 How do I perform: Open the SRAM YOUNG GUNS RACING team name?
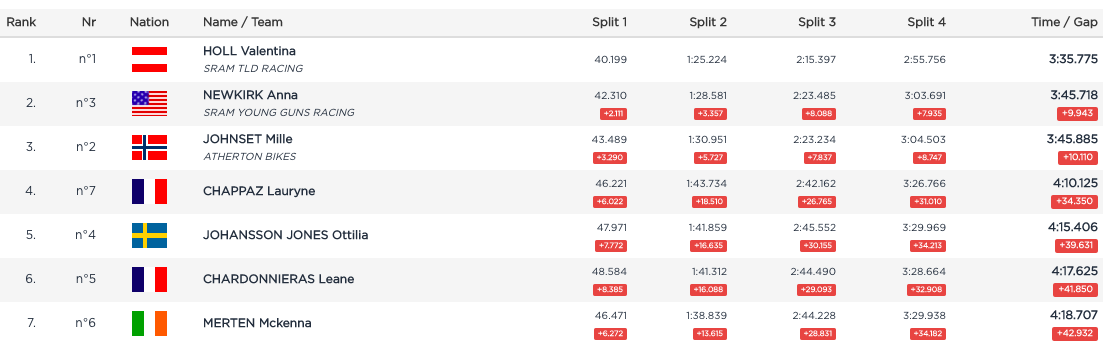tap(278, 113)
